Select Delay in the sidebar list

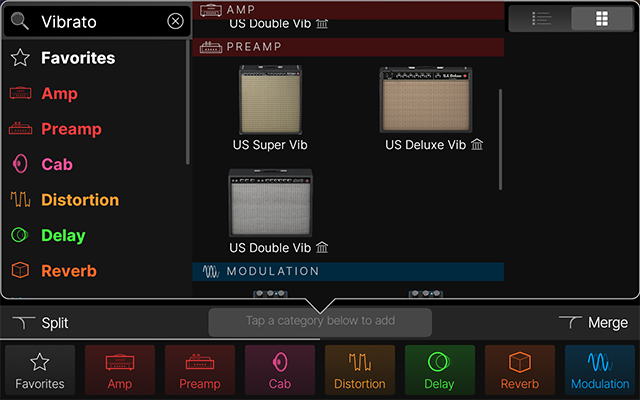click(63, 236)
